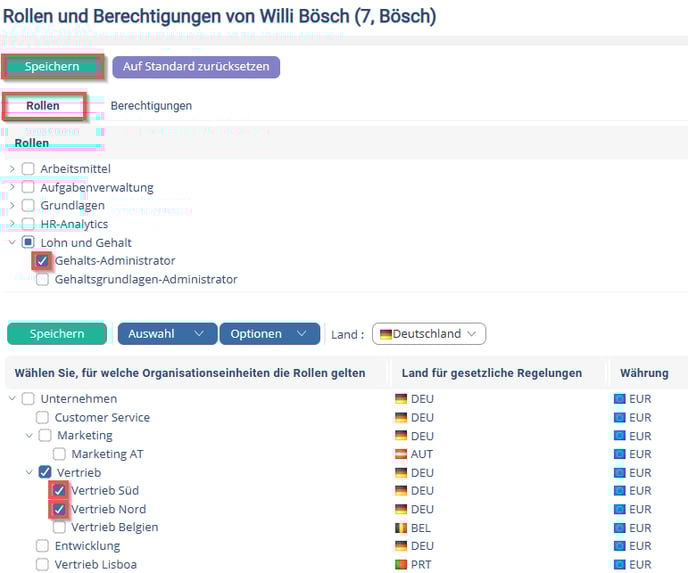The height and width of the screenshot is (573, 688).
Task: Select the Rollen tab
Action: tap(43, 105)
